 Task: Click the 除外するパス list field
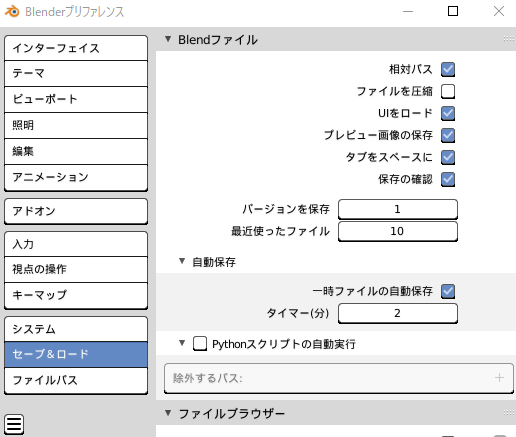[339, 378]
